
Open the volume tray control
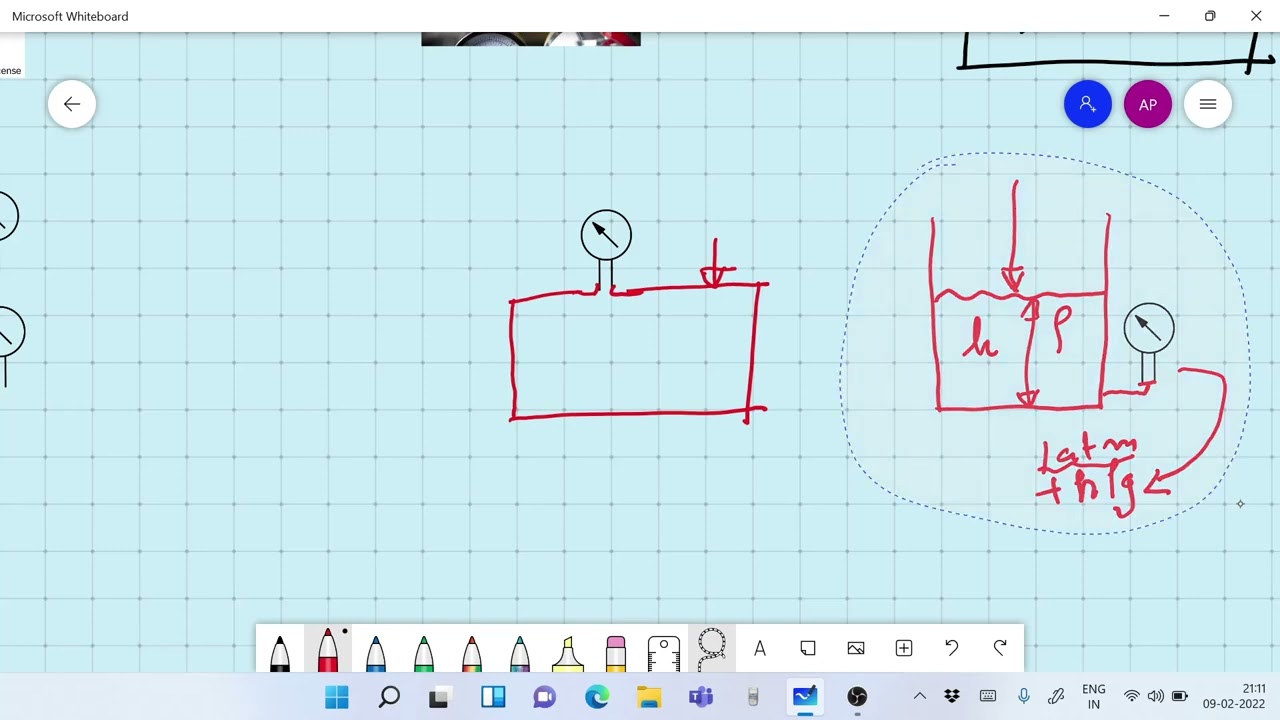pos(1155,697)
